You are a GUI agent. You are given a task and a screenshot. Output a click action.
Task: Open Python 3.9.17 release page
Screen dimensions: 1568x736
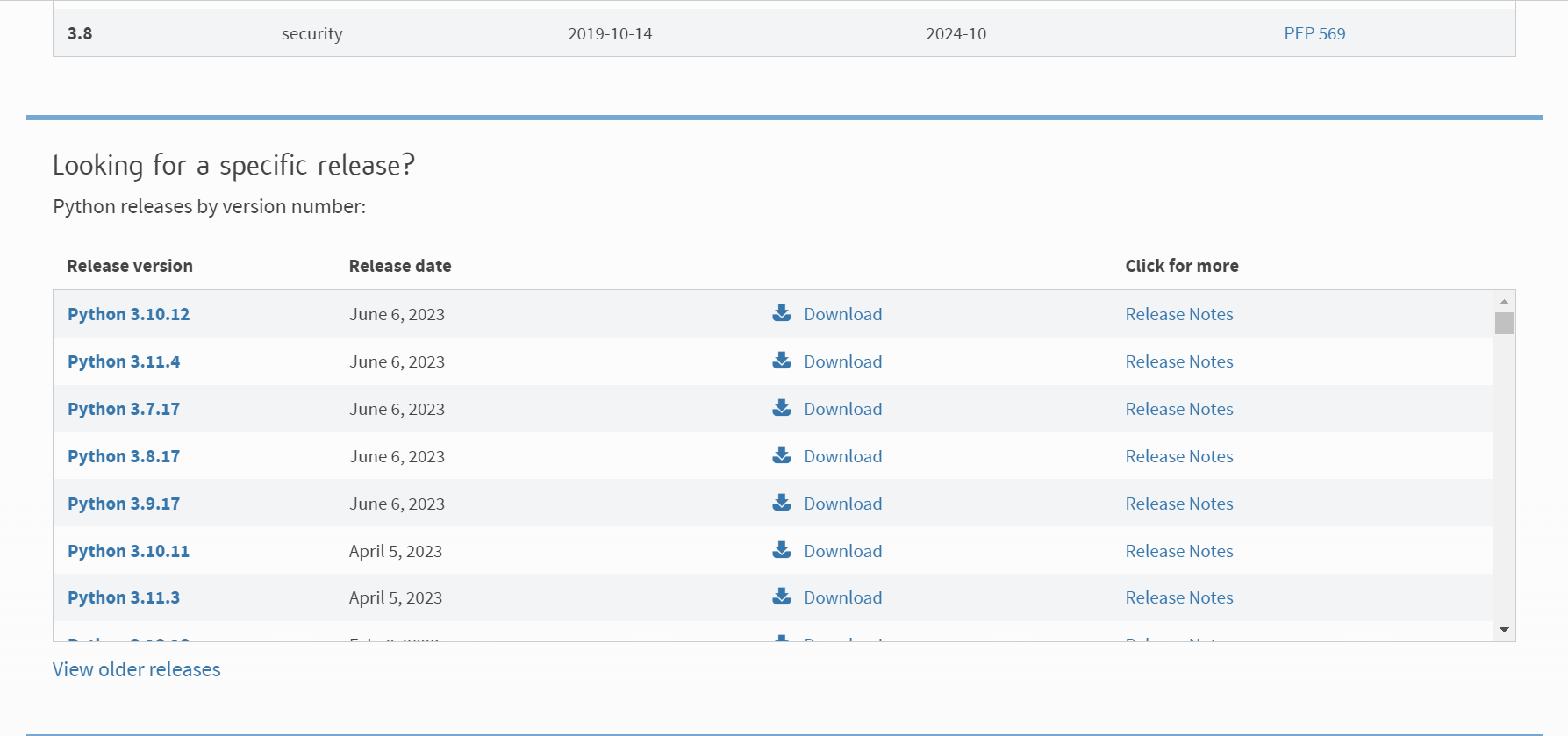124,504
